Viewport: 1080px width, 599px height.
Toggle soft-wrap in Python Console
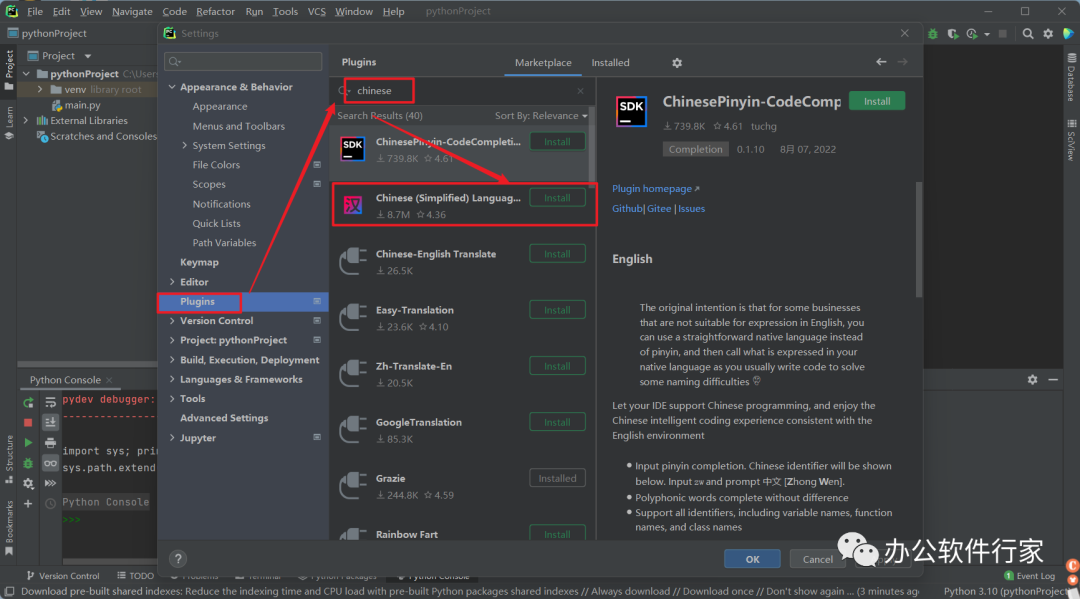click(50, 403)
